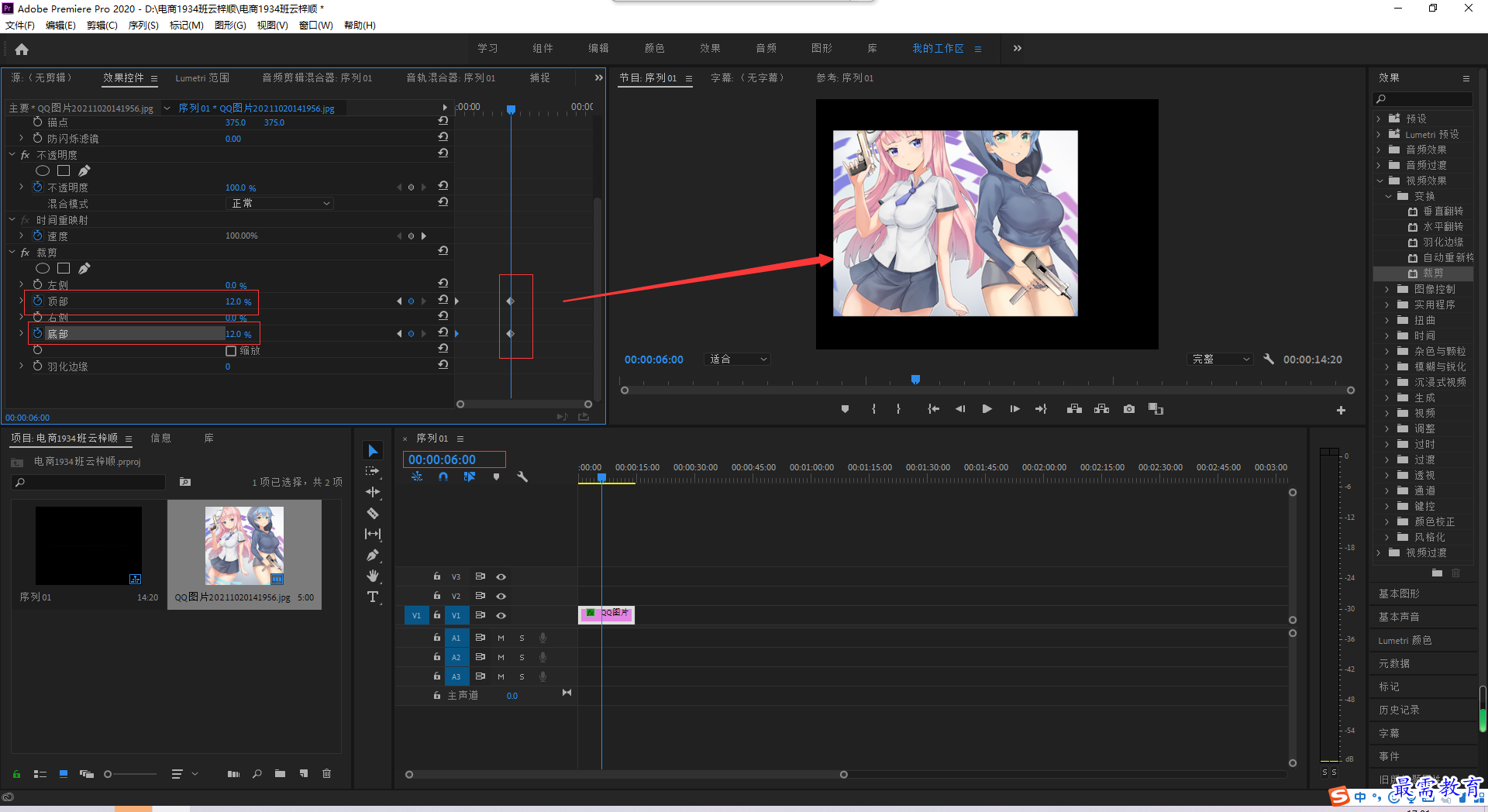Open the 文件(F) menu

click(20, 26)
